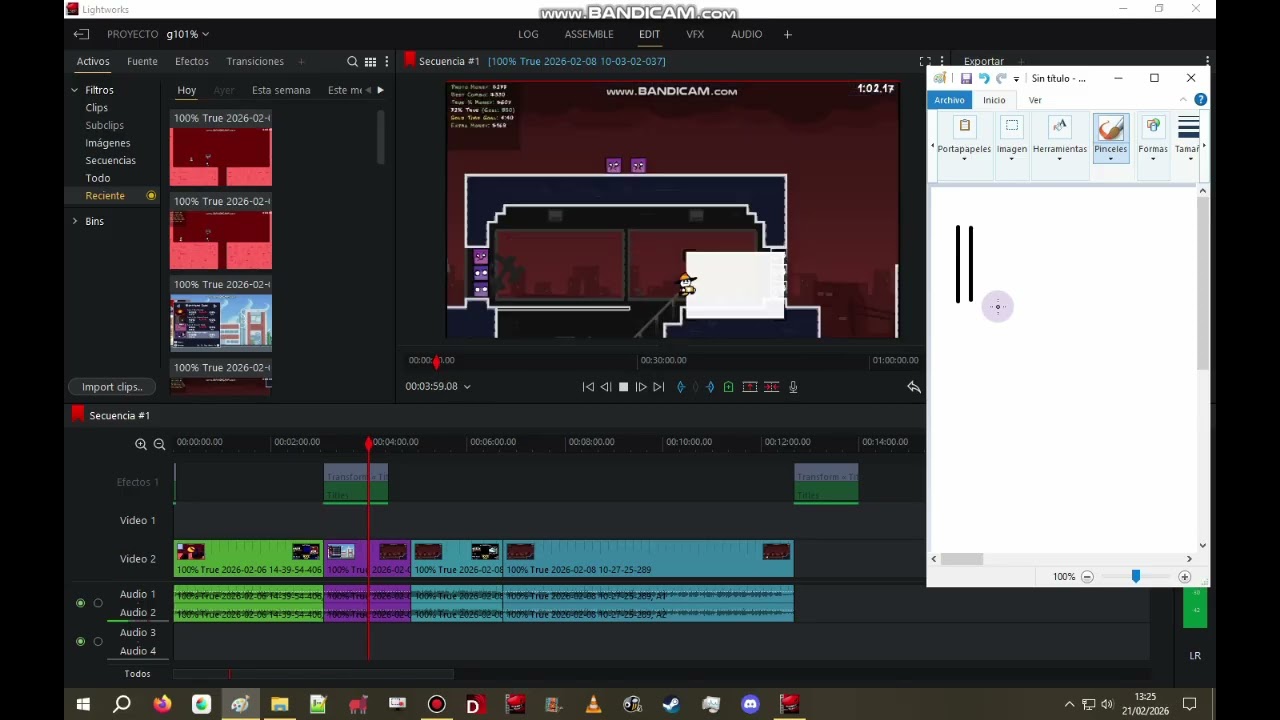Click the viewer scrub bar red playhead
The image size is (1280, 720).
pyautogui.click(x=436, y=362)
